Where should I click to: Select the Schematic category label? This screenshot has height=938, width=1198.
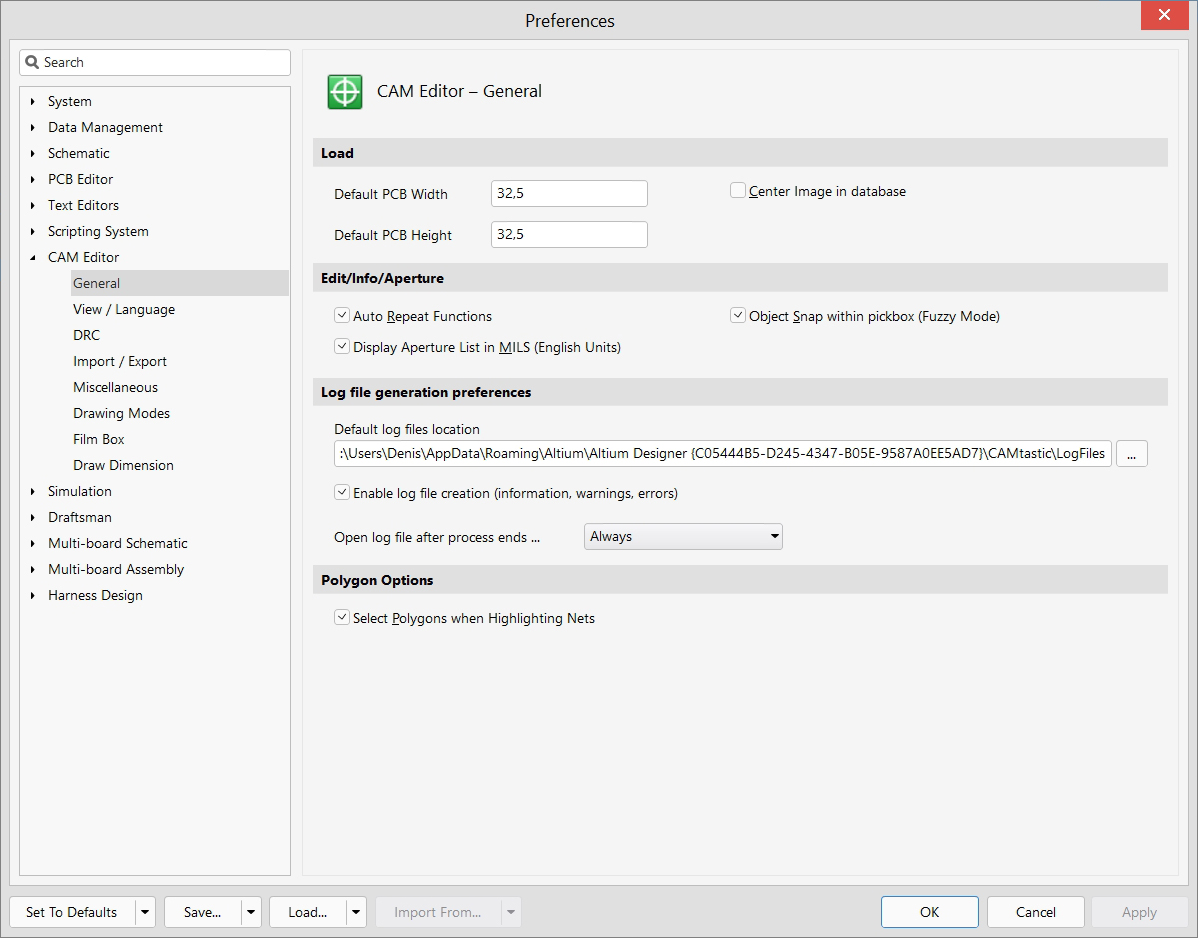pyautogui.click(x=79, y=154)
